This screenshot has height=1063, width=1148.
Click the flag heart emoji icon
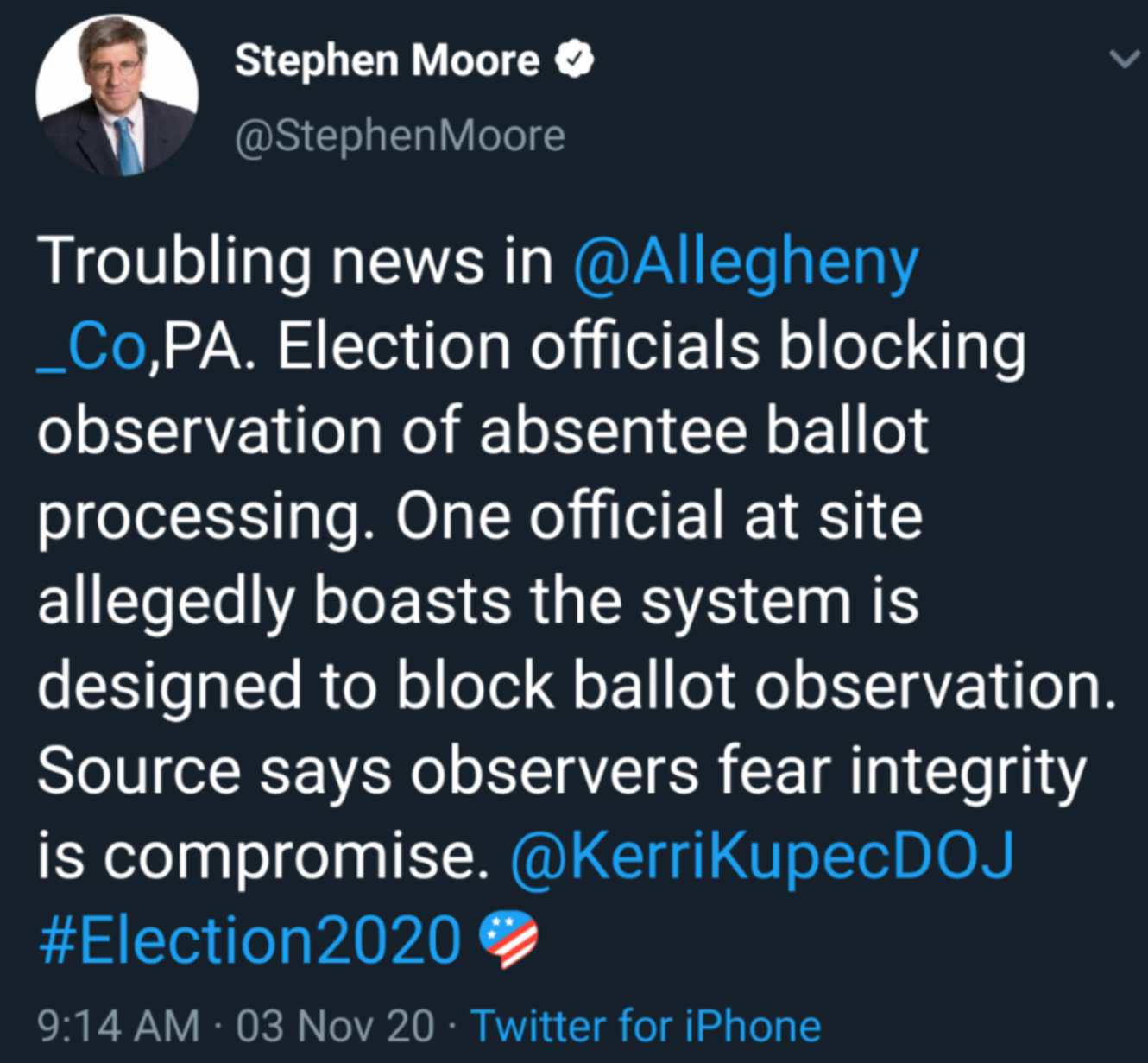tap(508, 940)
